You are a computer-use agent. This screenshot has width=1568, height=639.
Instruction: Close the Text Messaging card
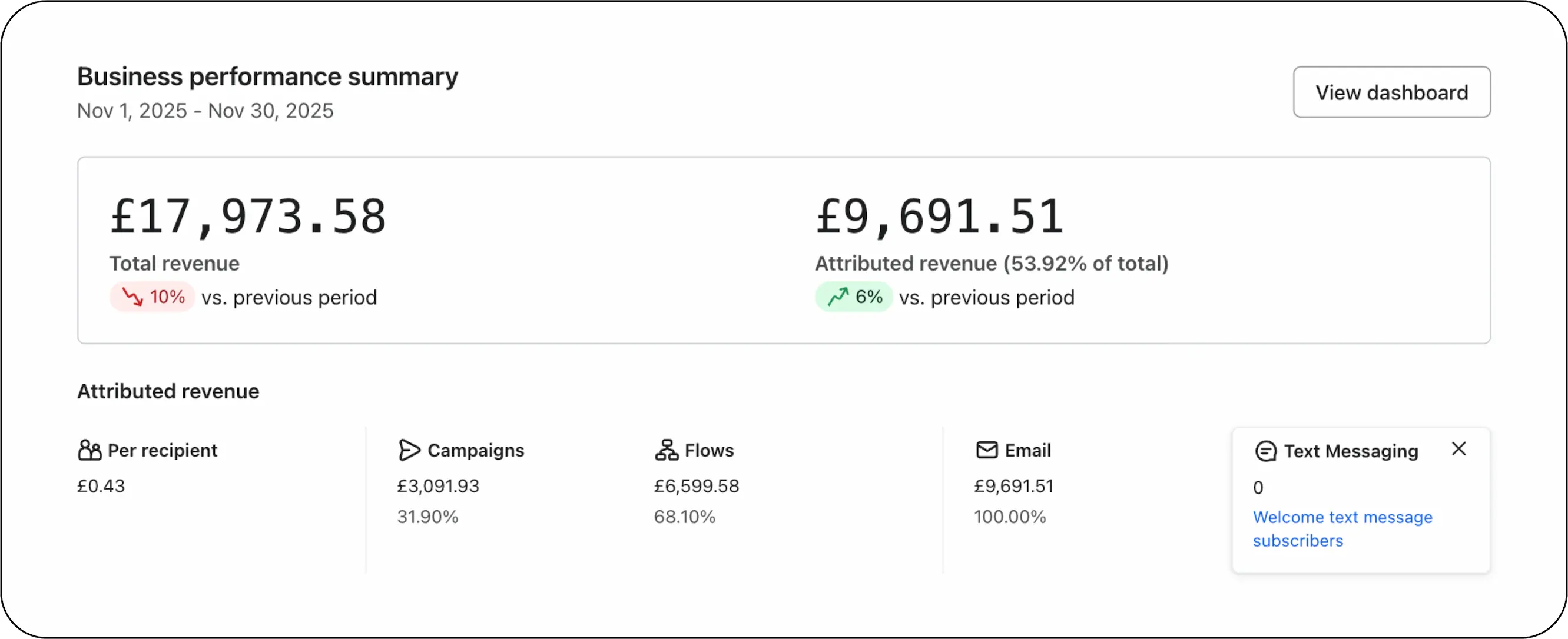1458,449
